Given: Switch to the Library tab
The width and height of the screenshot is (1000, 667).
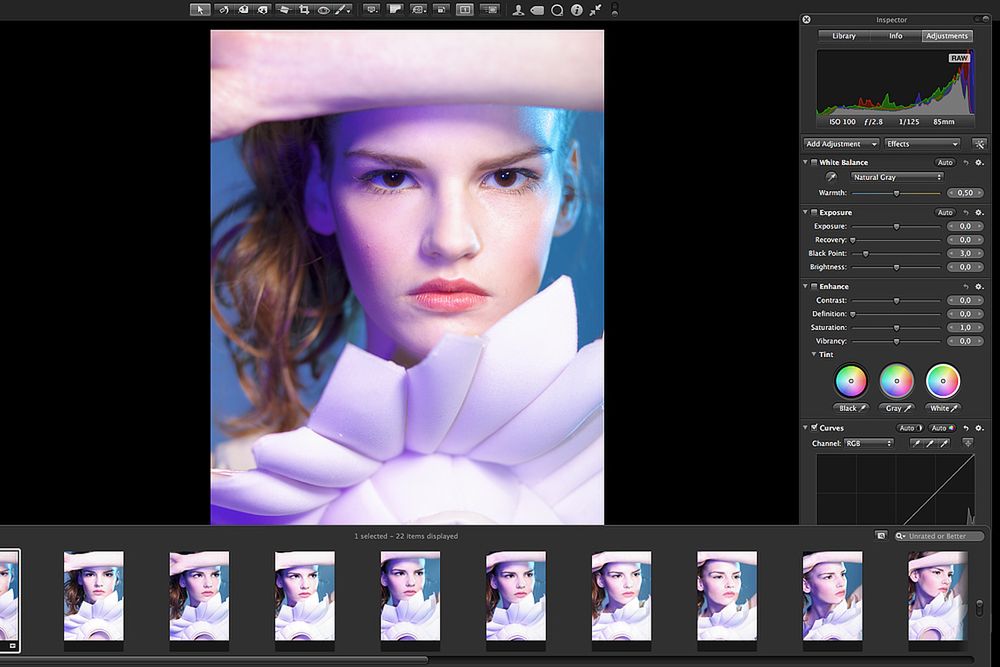Looking at the screenshot, I should 844,36.
